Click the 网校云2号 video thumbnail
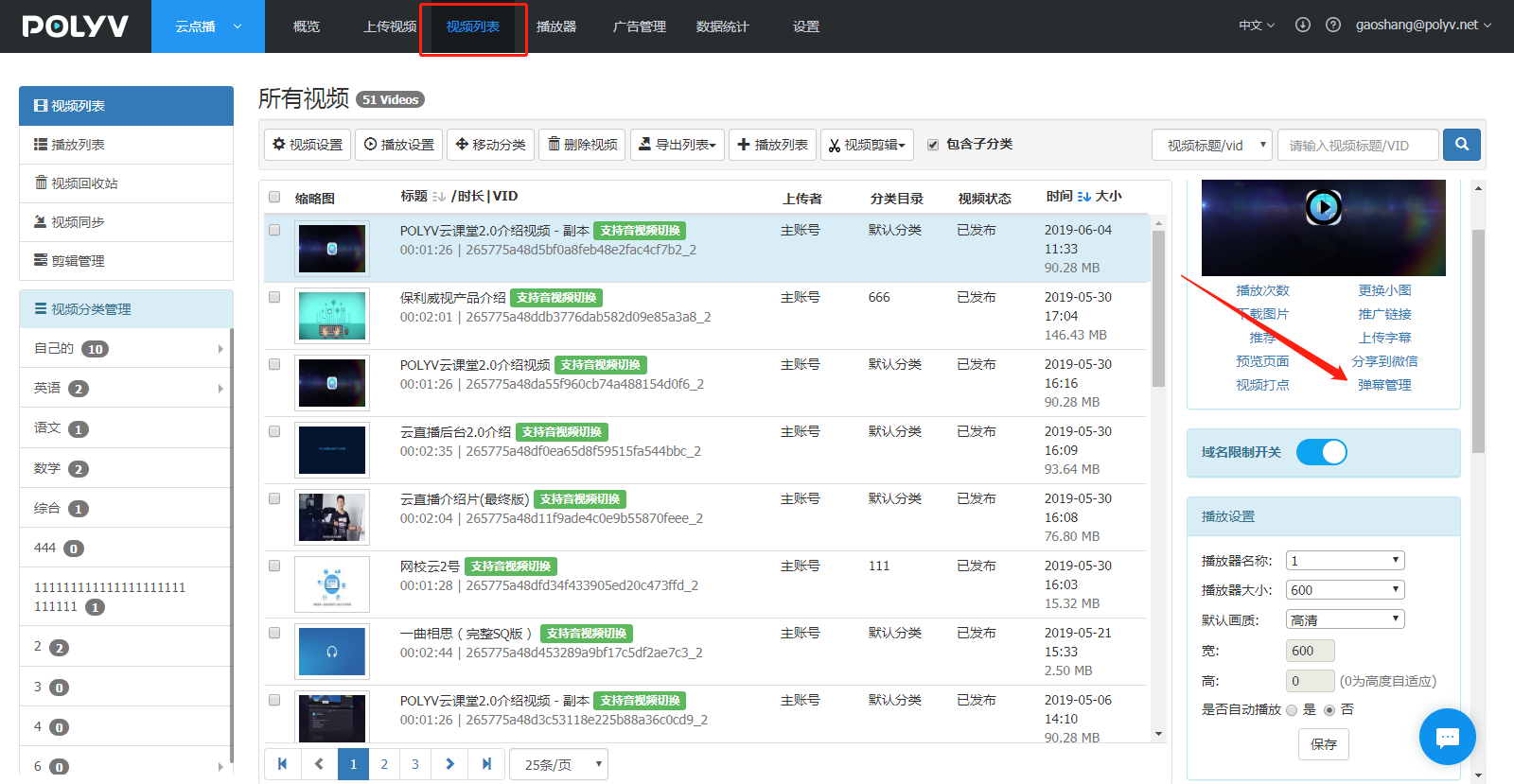 point(332,584)
